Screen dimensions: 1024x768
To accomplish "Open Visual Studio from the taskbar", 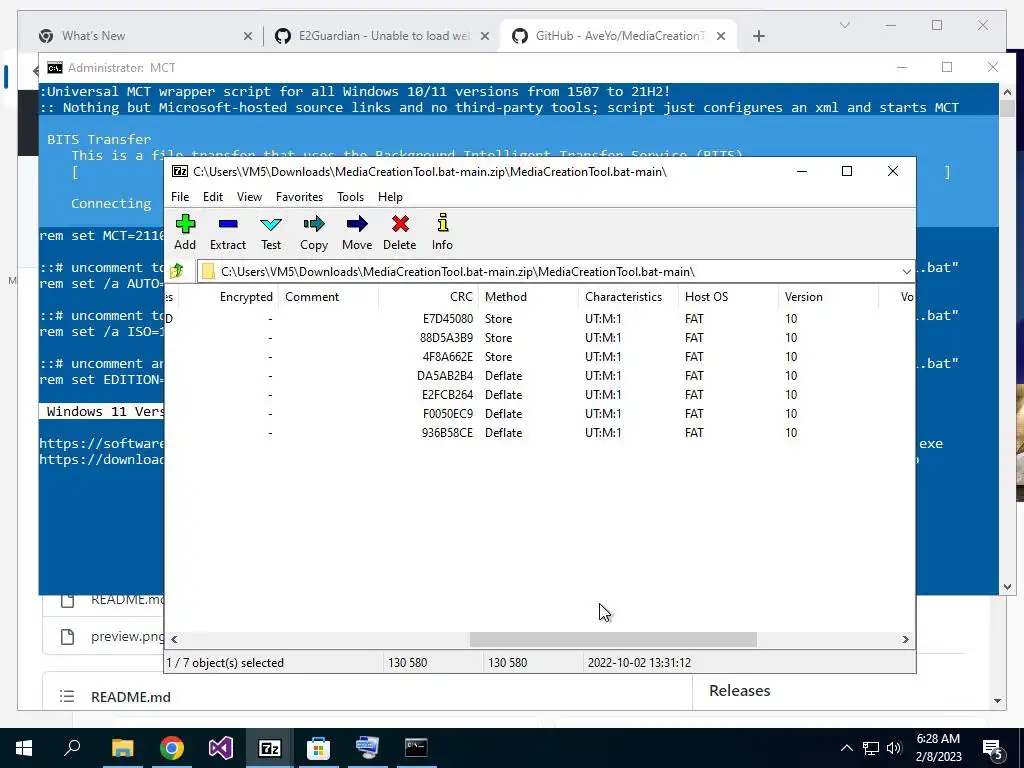I will point(221,748).
